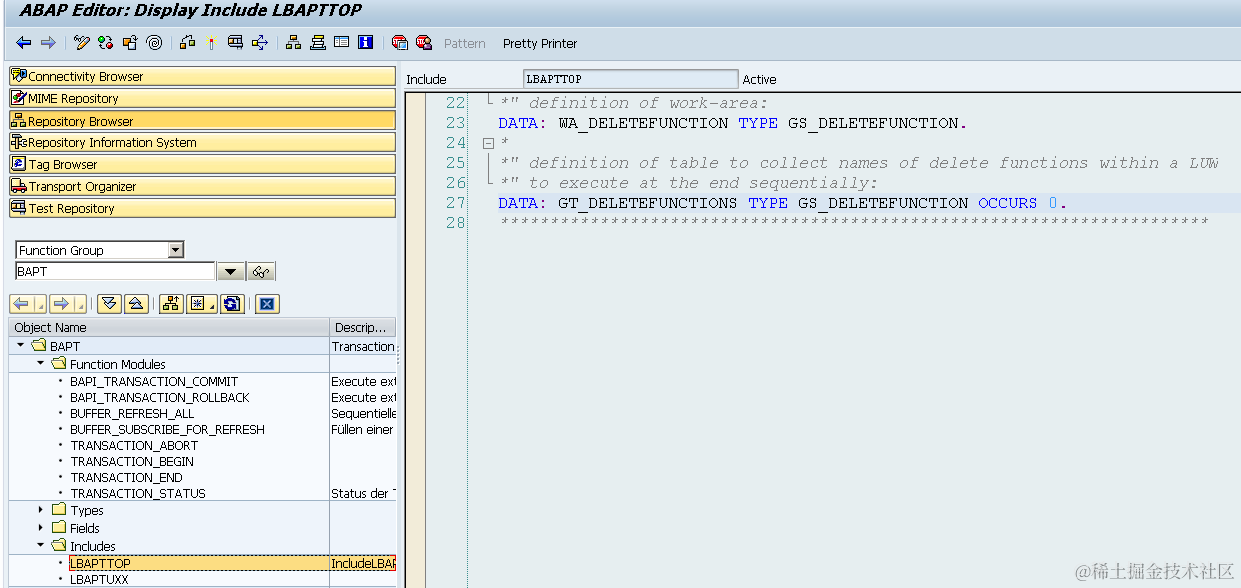Collapse the BAPT root tree node
This screenshot has width=1241, height=588.
[x=21, y=346]
